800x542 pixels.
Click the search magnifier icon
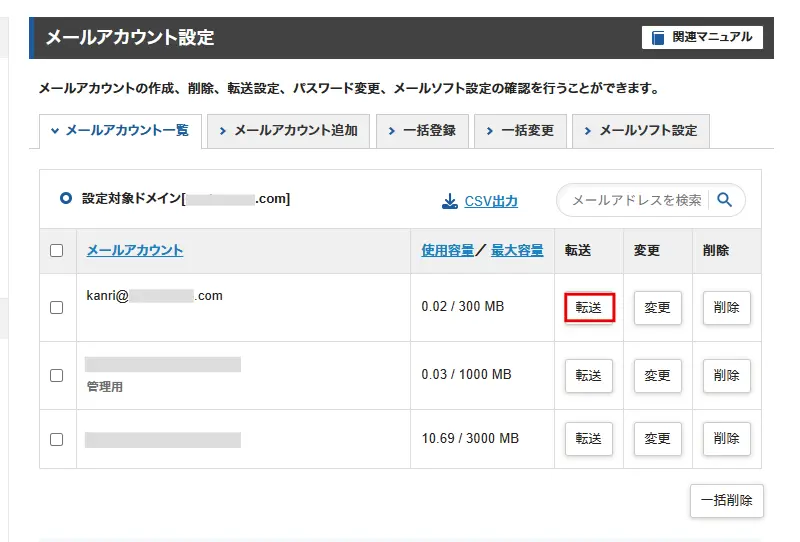click(725, 200)
